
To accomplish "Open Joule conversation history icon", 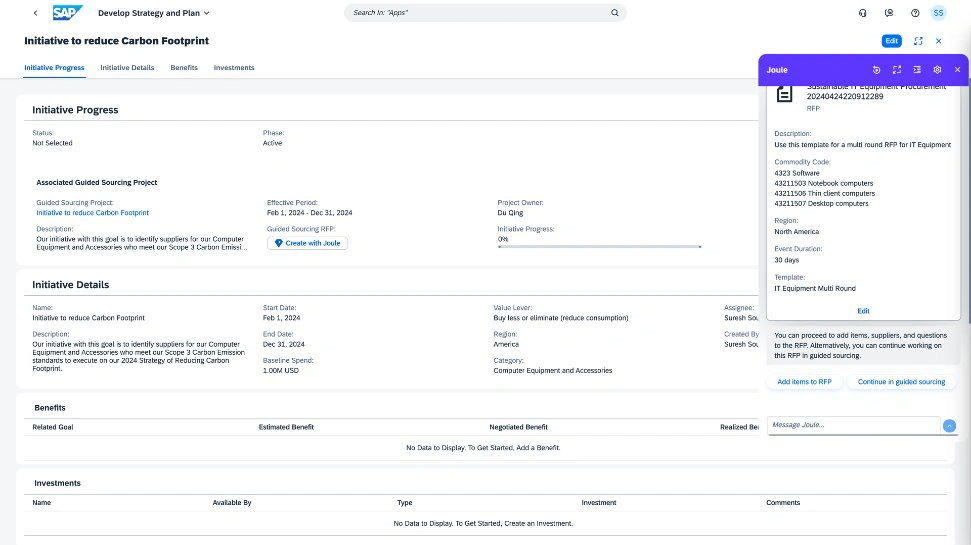I will click(x=876, y=70).
